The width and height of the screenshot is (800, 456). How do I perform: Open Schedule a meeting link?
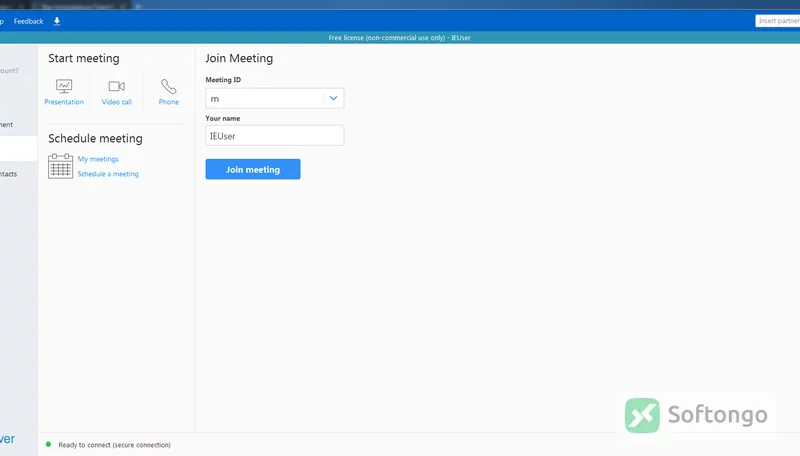(x=108, y=174)
